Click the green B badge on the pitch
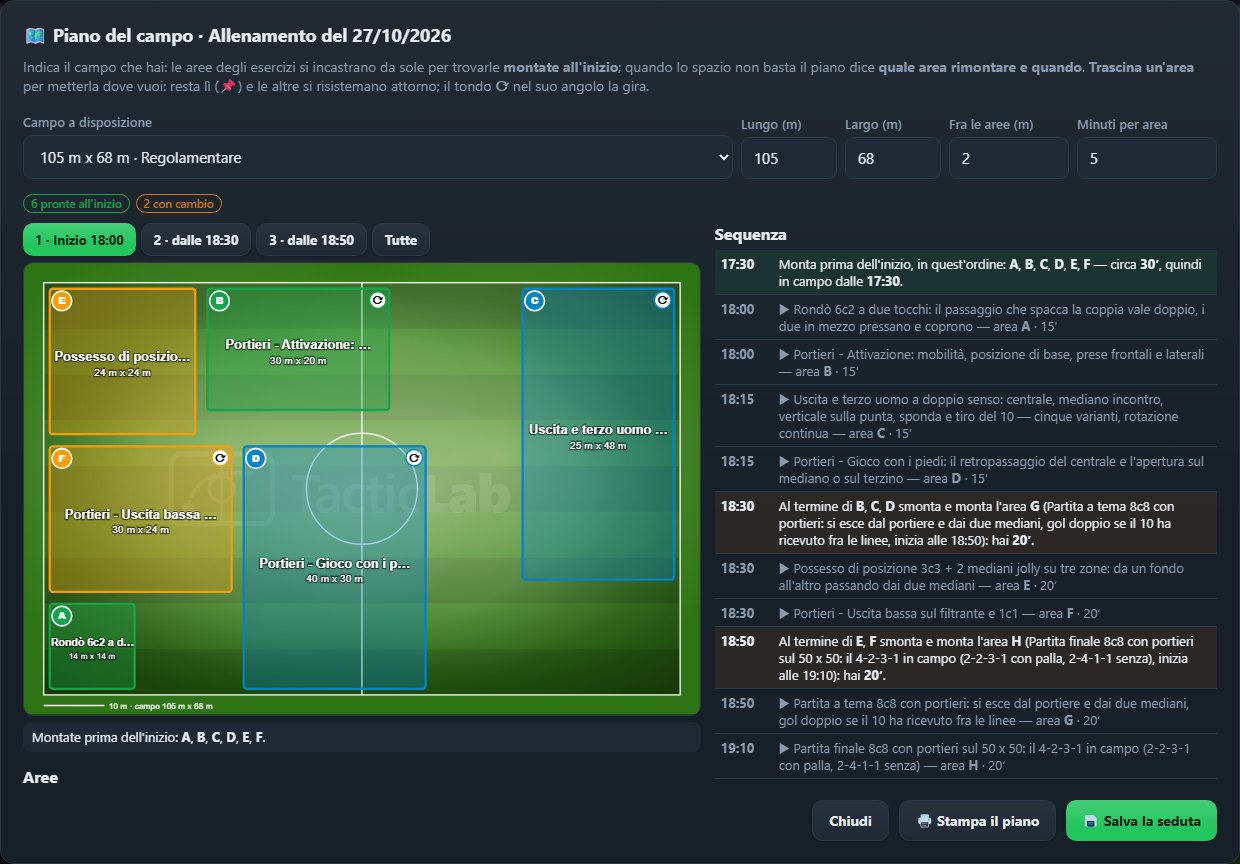The height and width of the screenshot is (864, 1240). (x=219, y=300)
